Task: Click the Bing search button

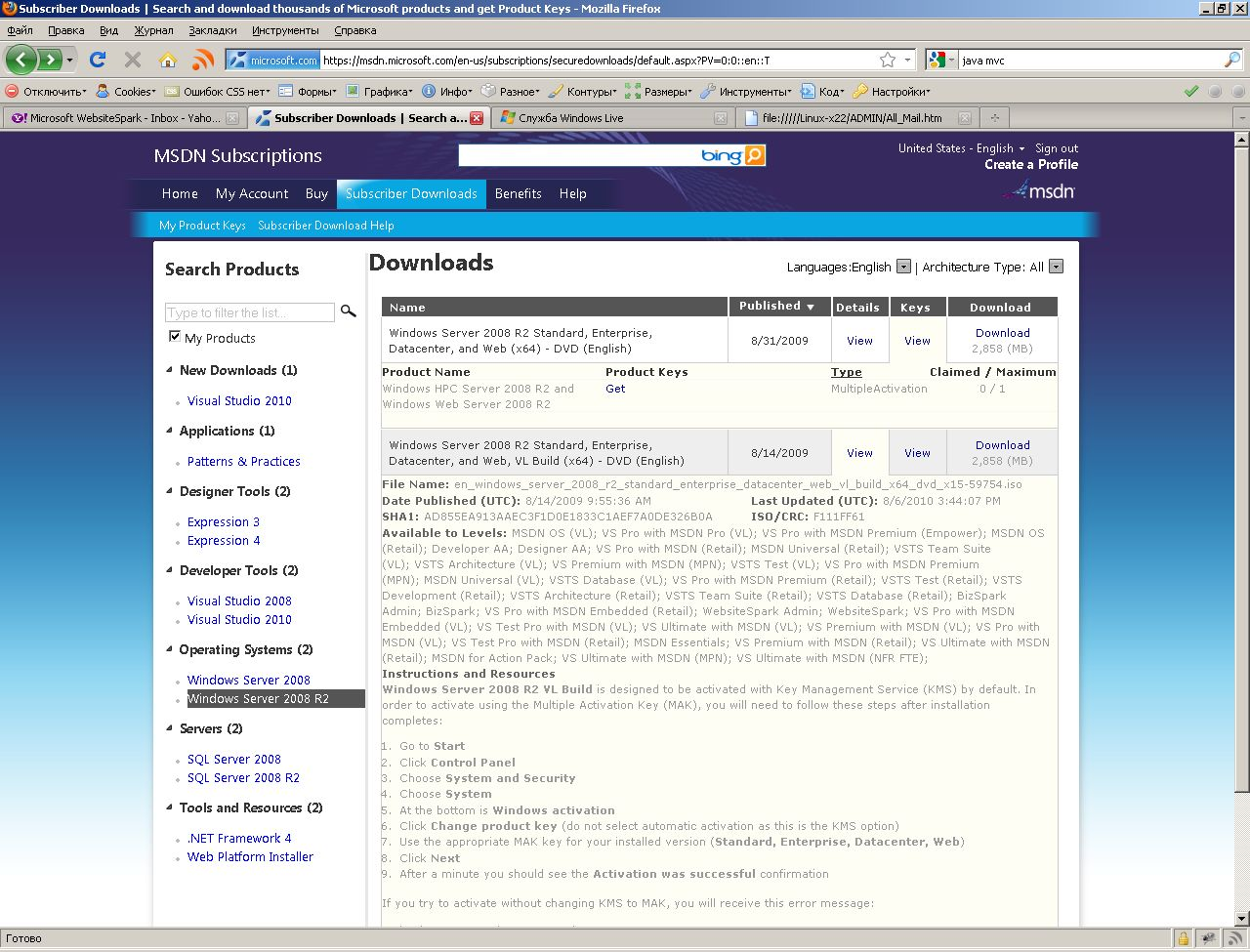Action: click(754, 155)
